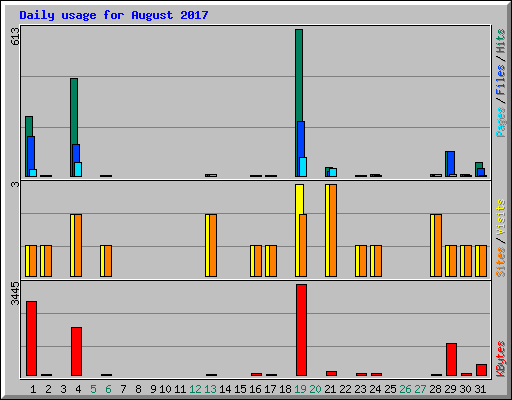Click the green day label "12"
Screen dimensions: 512x400
click(x=195, y=389)
